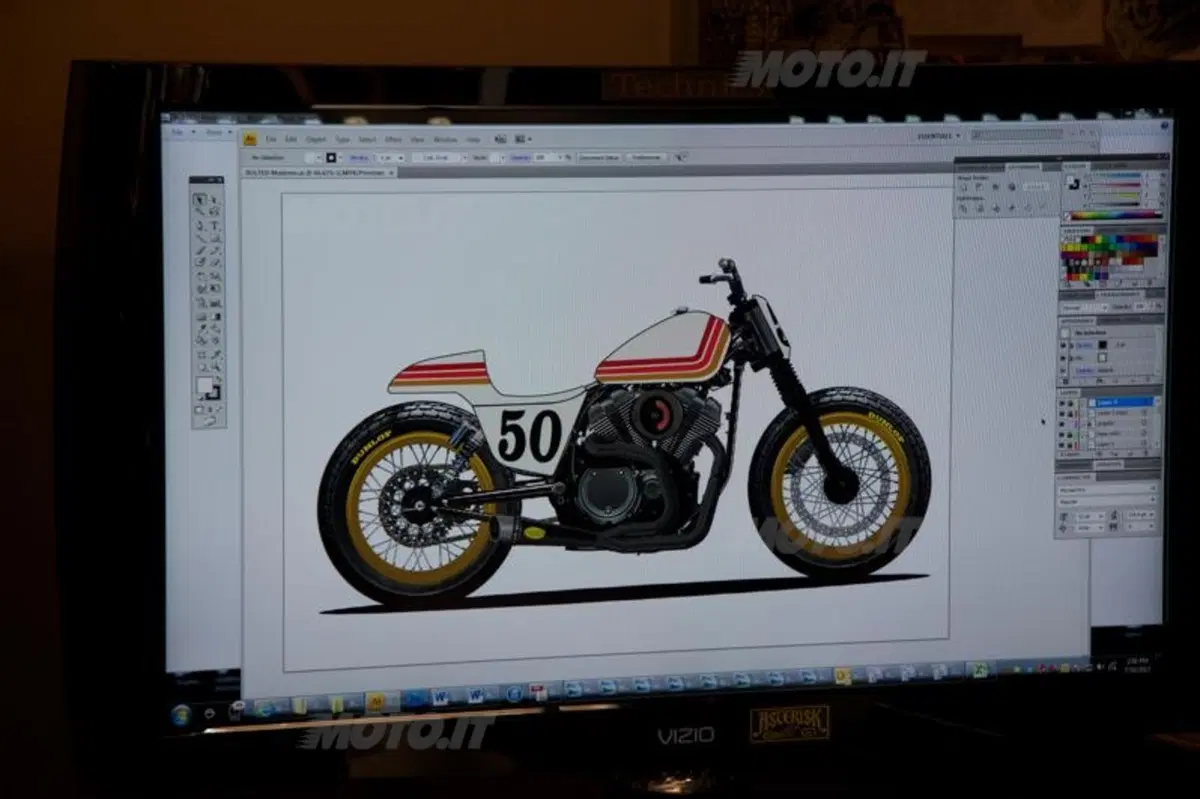Open the Windows Start button
The width and height of the screenshot is (1200, 799).
point(181,714)
